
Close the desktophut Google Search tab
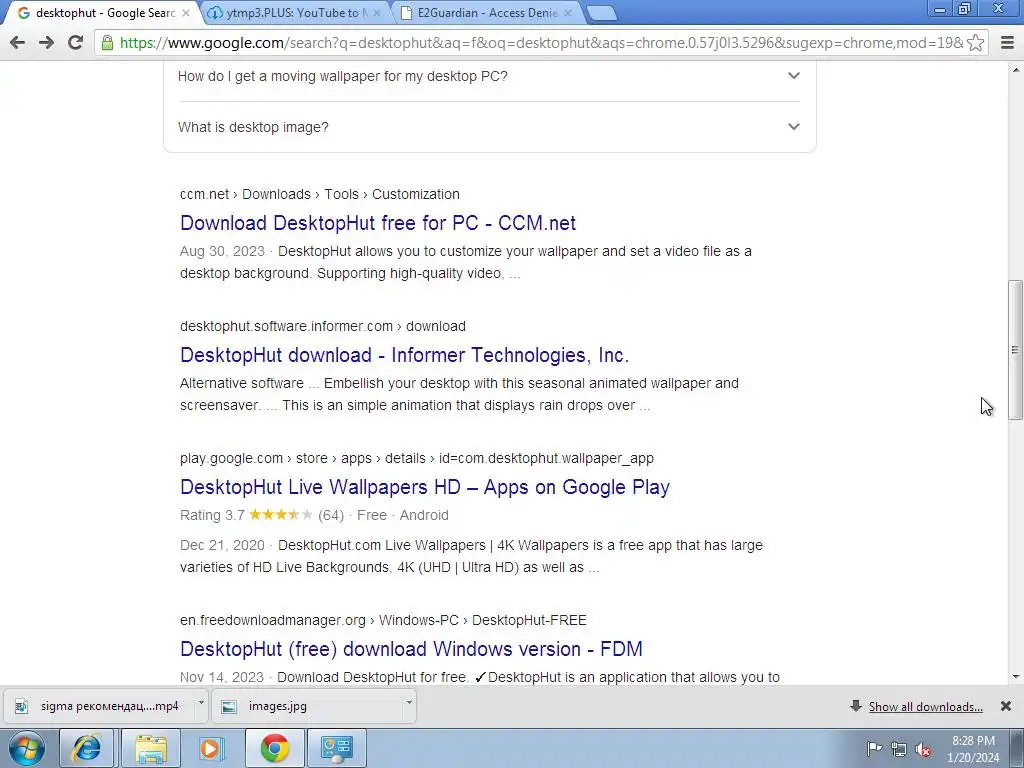tap(185, 13)
